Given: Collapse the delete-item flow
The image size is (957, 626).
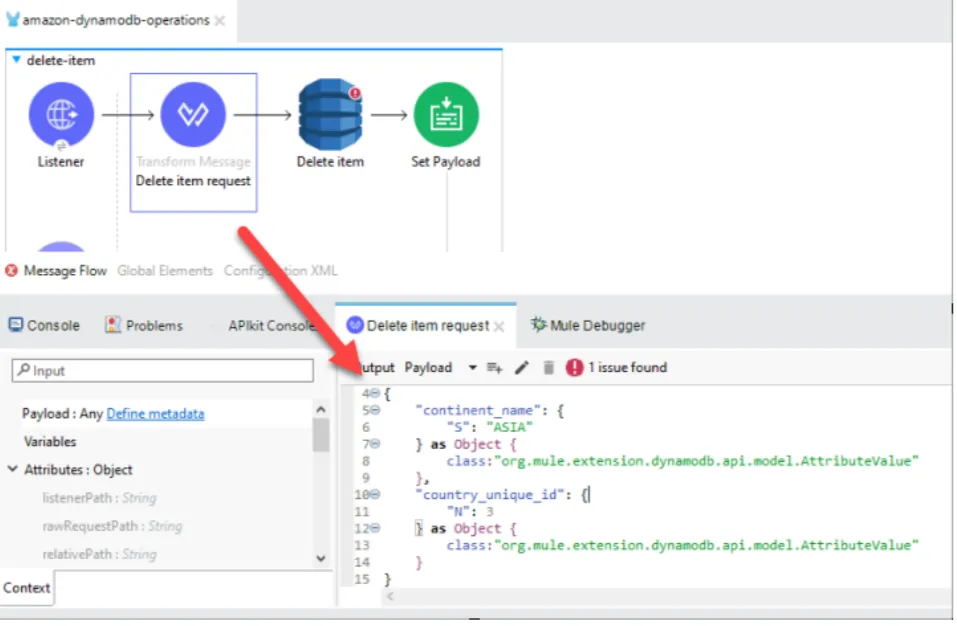Looking at the screenshot, I should [16, 60].
